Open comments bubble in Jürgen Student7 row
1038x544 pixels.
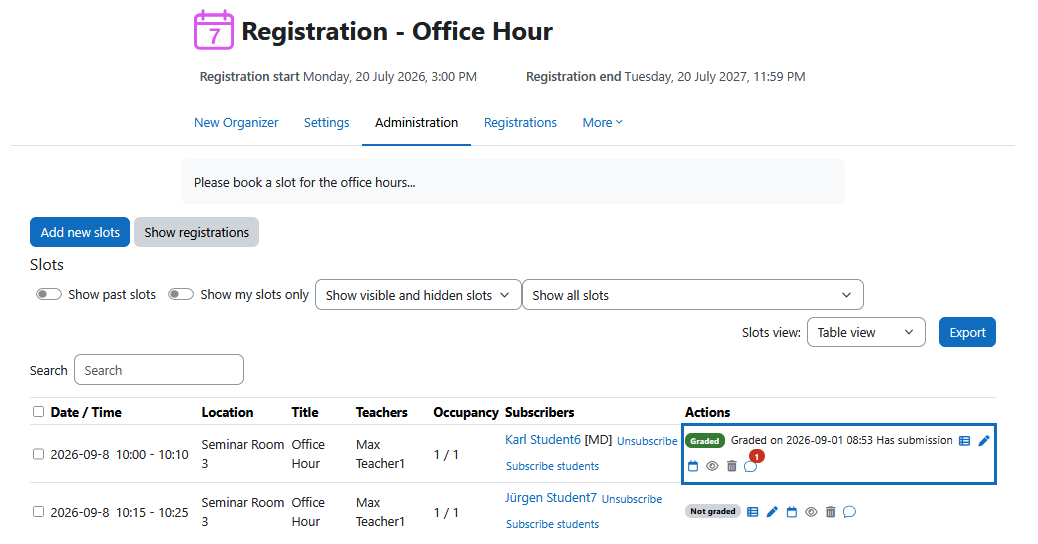coord(850,512)
